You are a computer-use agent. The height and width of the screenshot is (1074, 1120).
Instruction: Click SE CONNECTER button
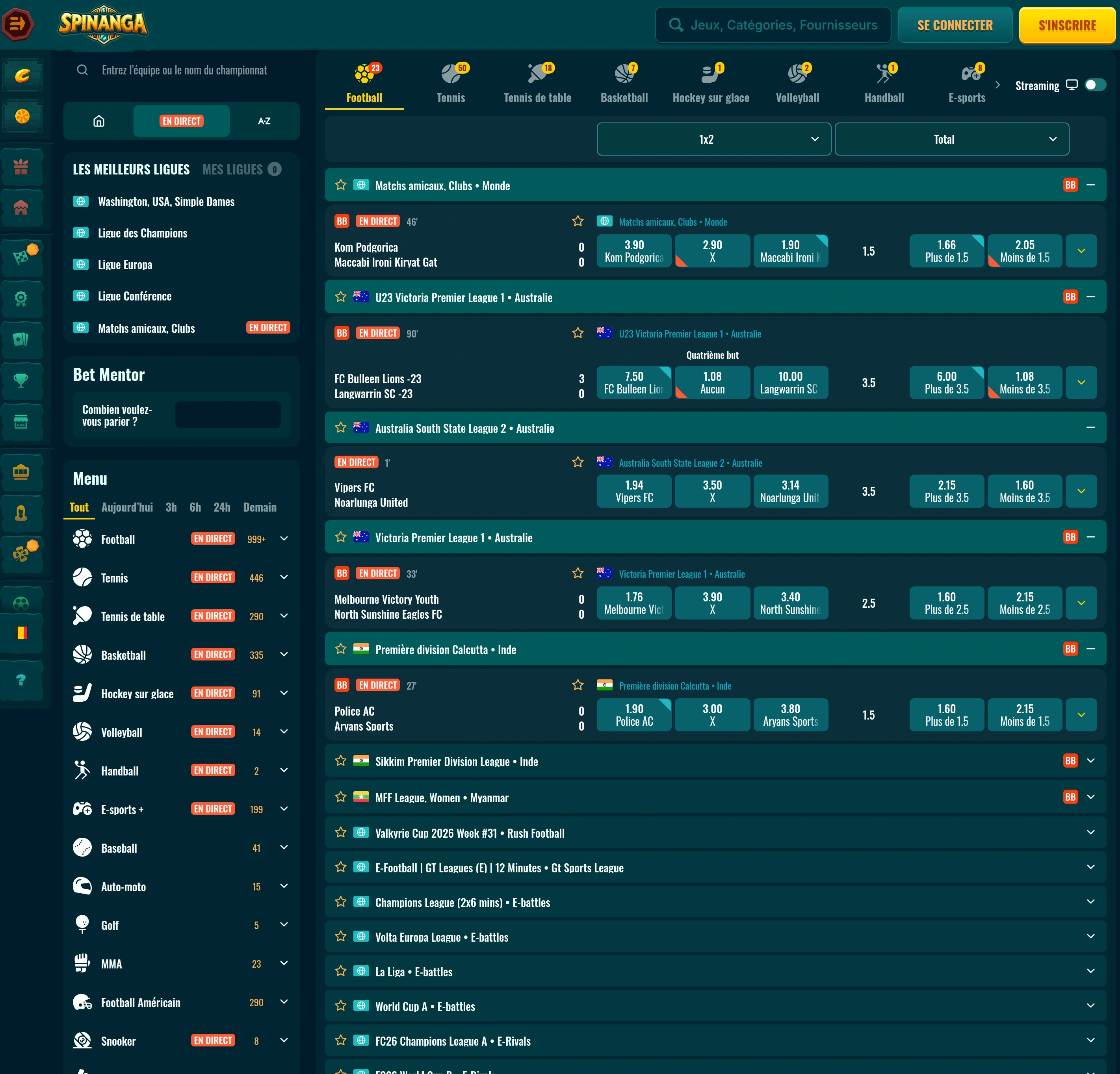[x=955, y=25]
